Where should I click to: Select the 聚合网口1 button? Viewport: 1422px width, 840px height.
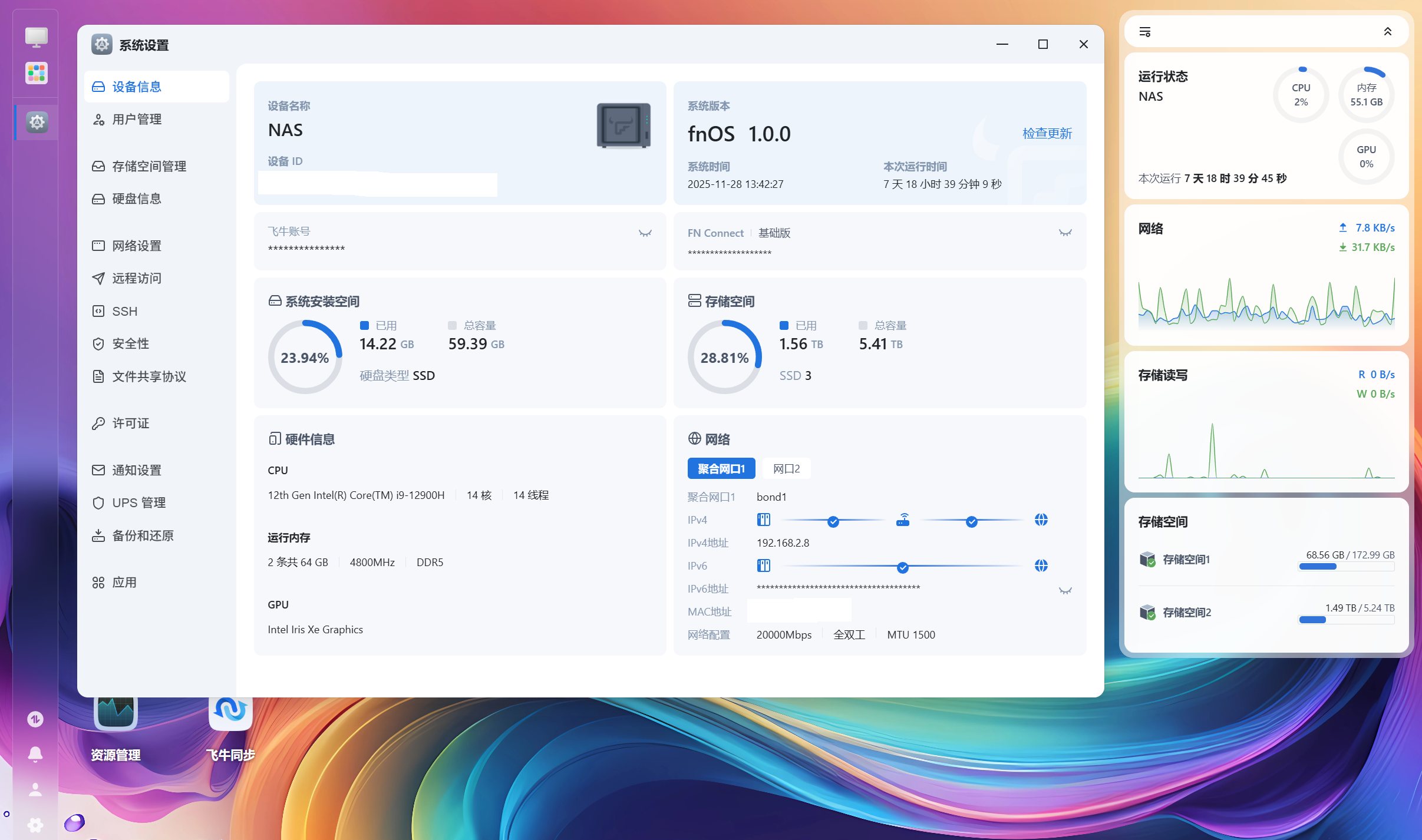coord(721,469)
